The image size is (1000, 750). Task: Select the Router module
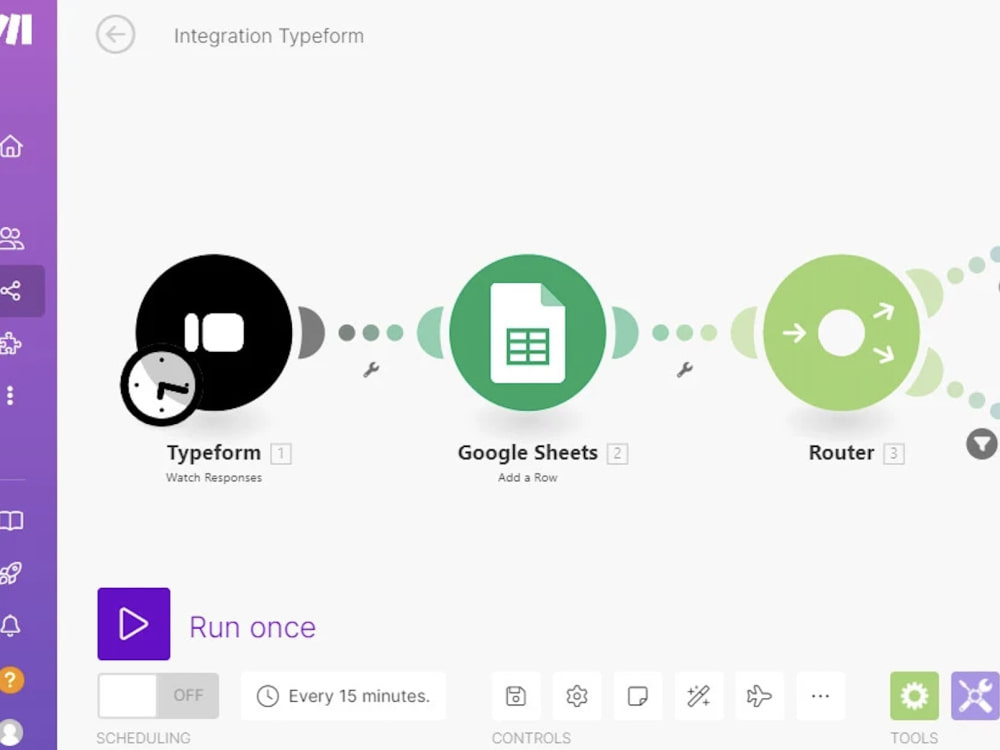pyautogui.click(x=841, y=332)
